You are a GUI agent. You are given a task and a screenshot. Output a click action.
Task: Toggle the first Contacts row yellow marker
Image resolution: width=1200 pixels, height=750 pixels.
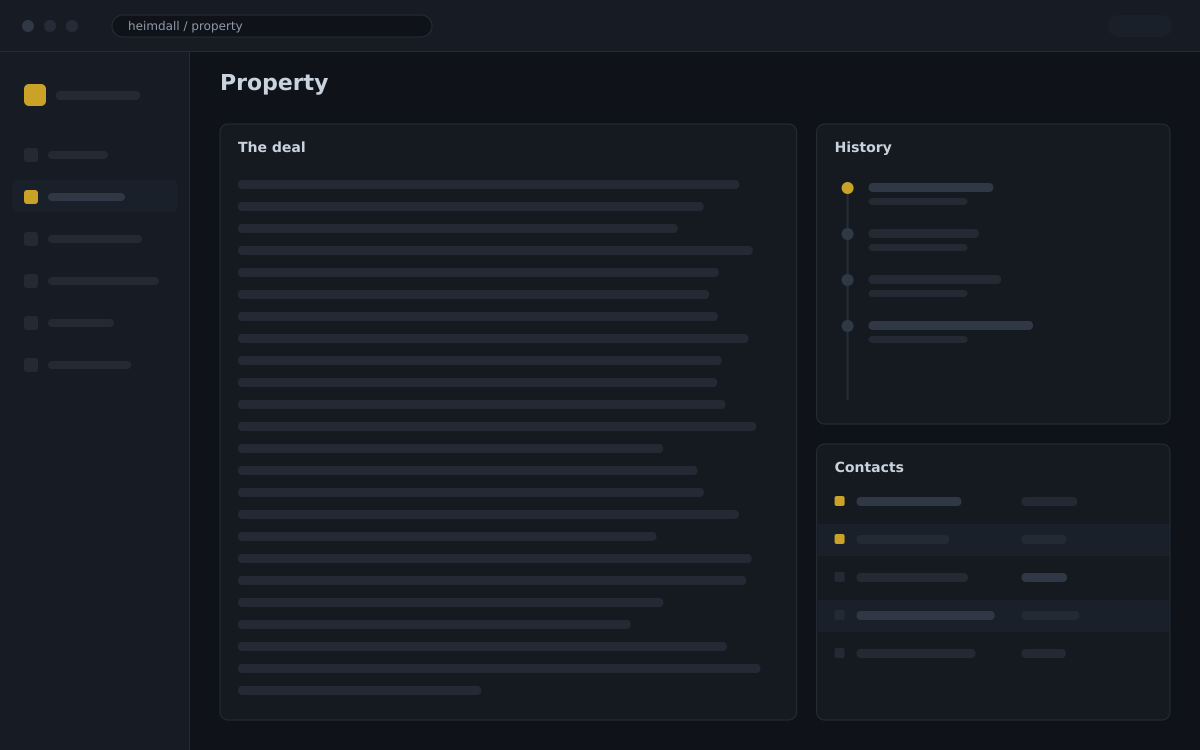(840, 501)
